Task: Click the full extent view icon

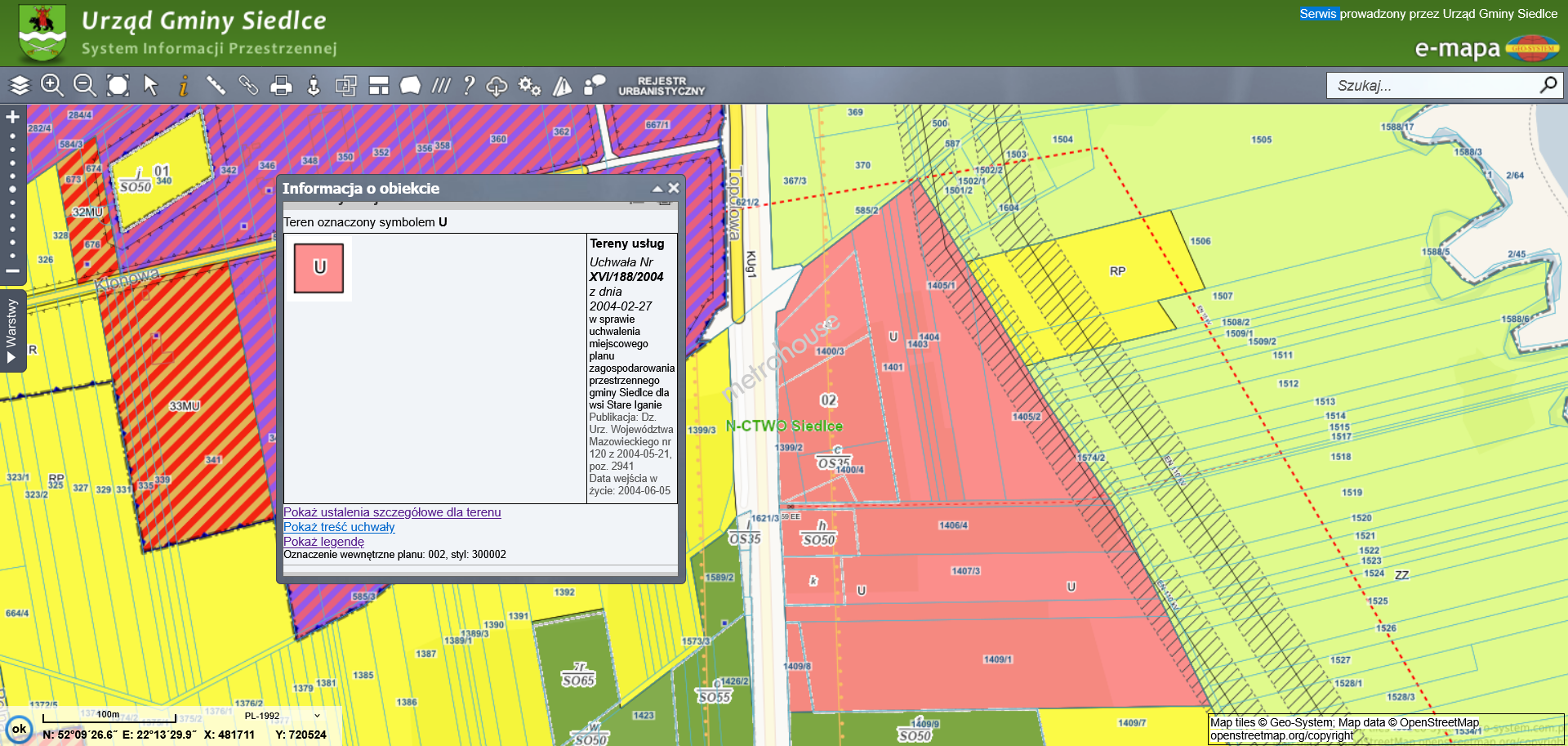Action: pos(118,85)
